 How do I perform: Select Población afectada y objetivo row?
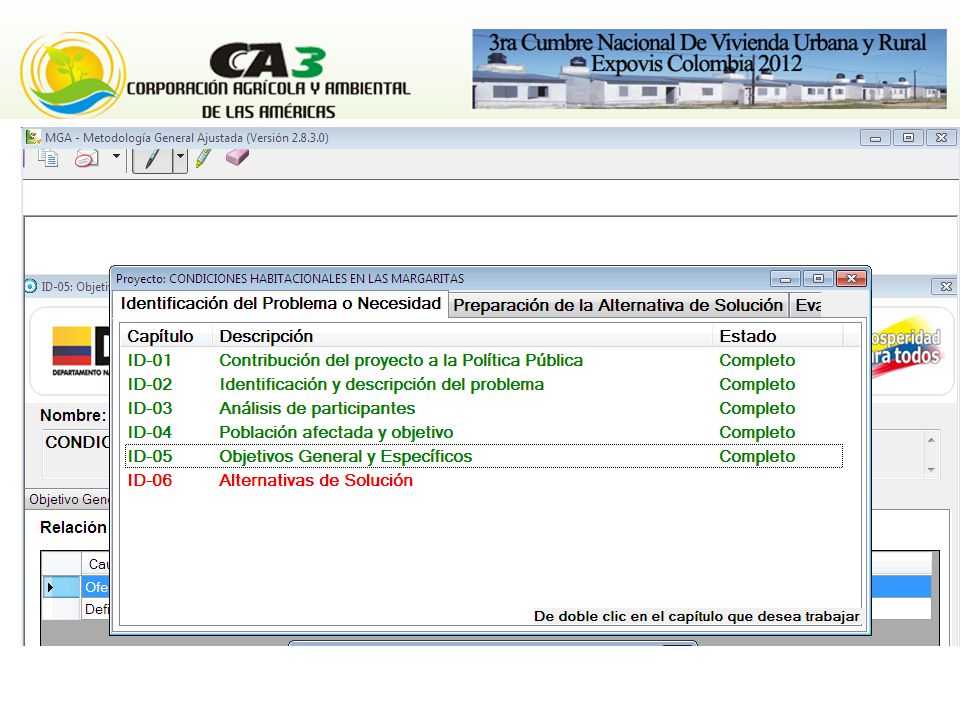point(336,432)
